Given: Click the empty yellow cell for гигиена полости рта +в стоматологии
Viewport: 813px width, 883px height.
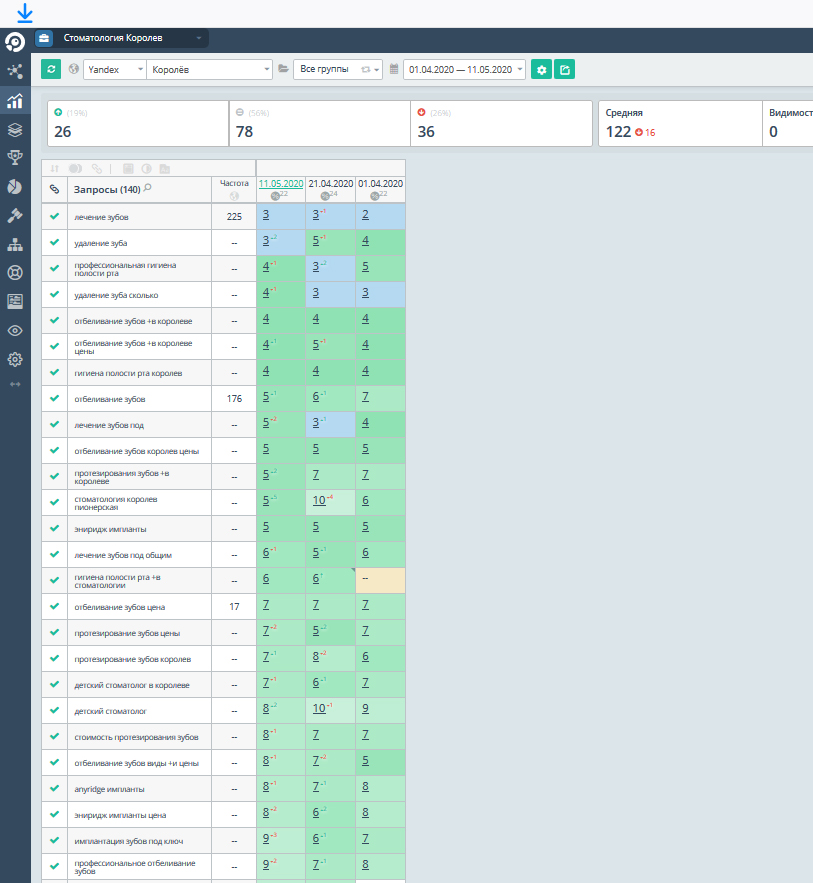Looking at the screenshot, I should (381, 581).
